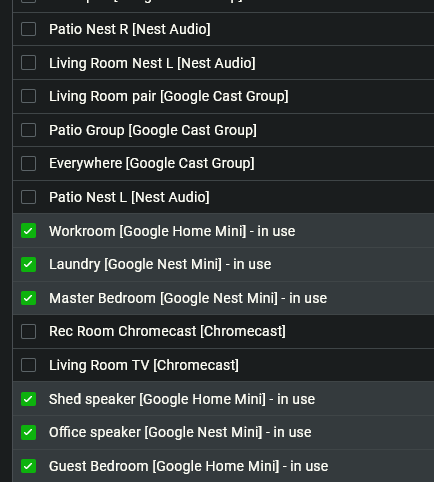Uncheck the Laundry Google Nest Mini
Screen dimensions: 434x482
pyautogui.click(x=28, y=264)
